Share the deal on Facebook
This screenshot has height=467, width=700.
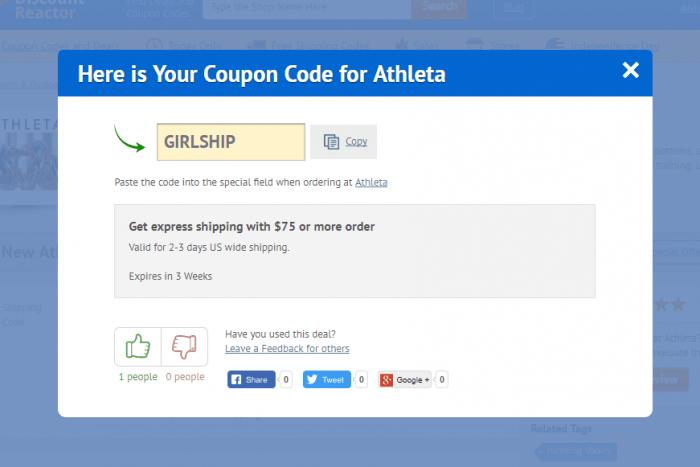point(251,380)
